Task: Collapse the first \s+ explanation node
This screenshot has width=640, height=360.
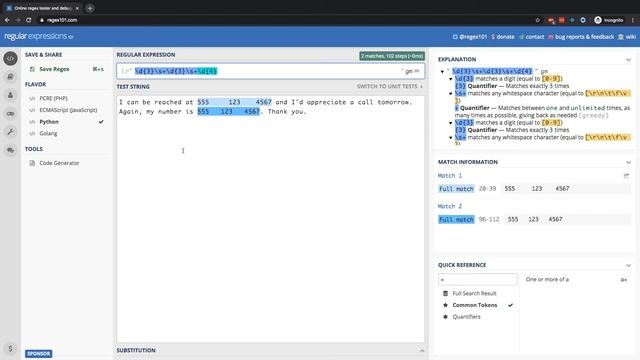Action: coord(451,93)
